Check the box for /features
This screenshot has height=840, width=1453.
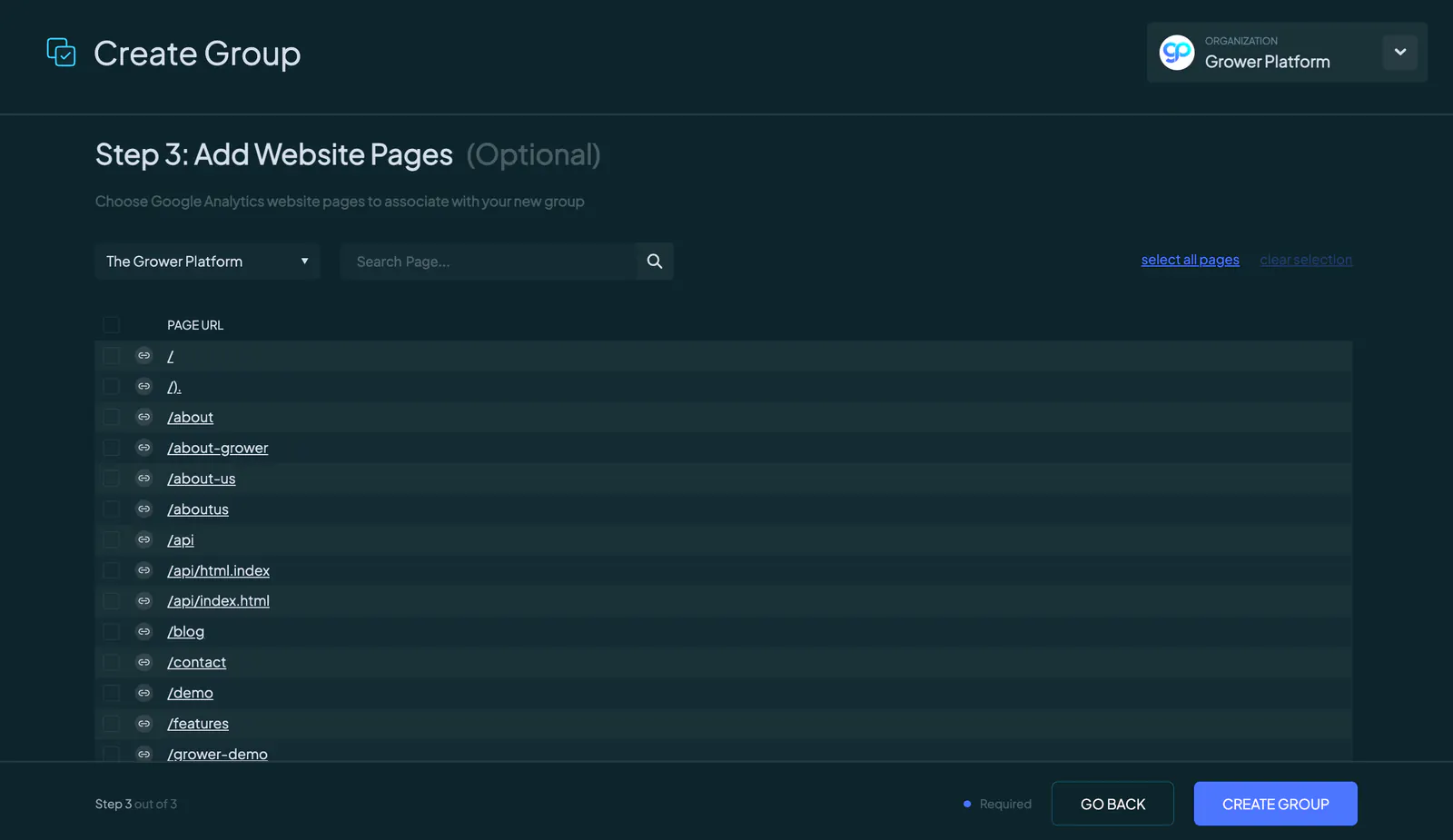coord(111,724)
